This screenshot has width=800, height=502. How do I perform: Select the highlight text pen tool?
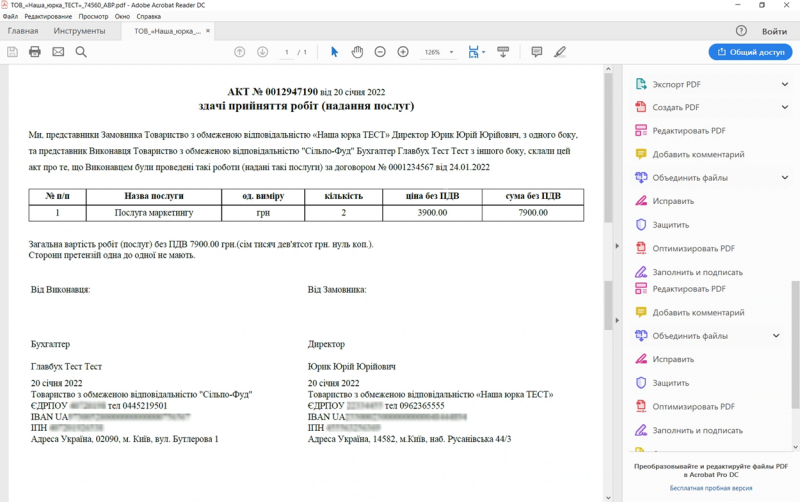tap(560, 52)
